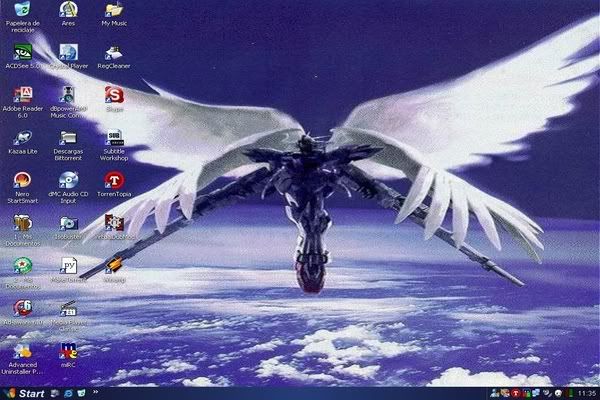Screen dimensions: 600x400
Task: Launch the IsoBuster shortcut
Action: point(68,227)
